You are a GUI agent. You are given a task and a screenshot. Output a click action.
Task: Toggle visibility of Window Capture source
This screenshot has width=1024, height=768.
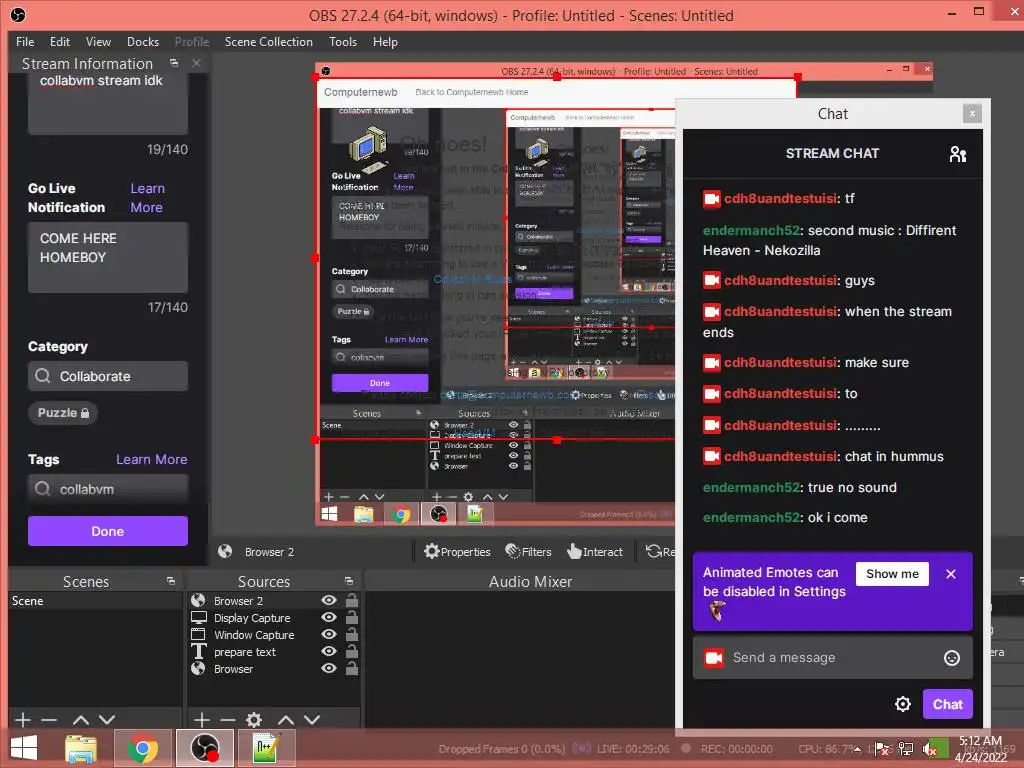(329, 634)
